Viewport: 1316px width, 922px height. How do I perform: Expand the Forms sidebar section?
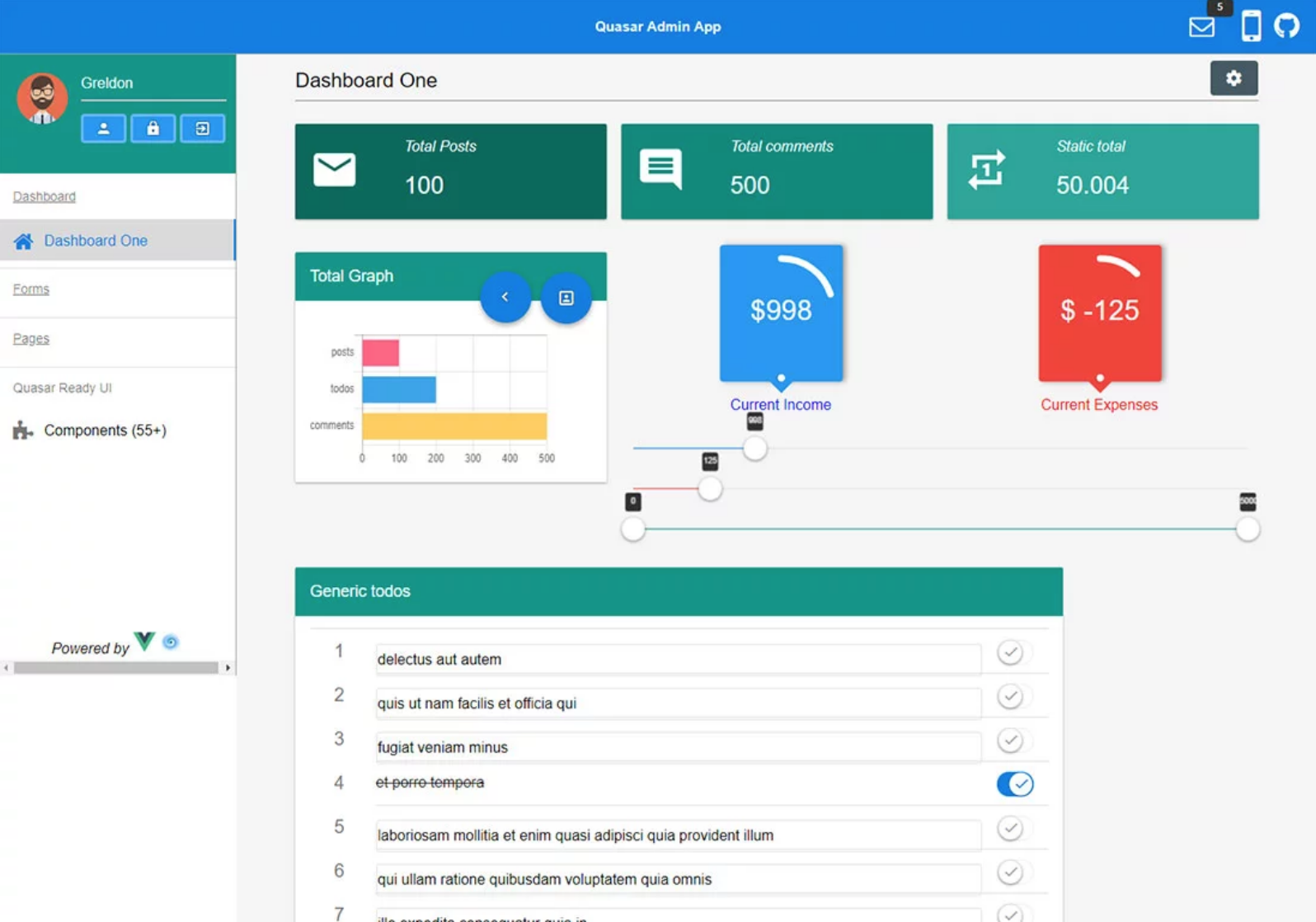pos(31,289)
